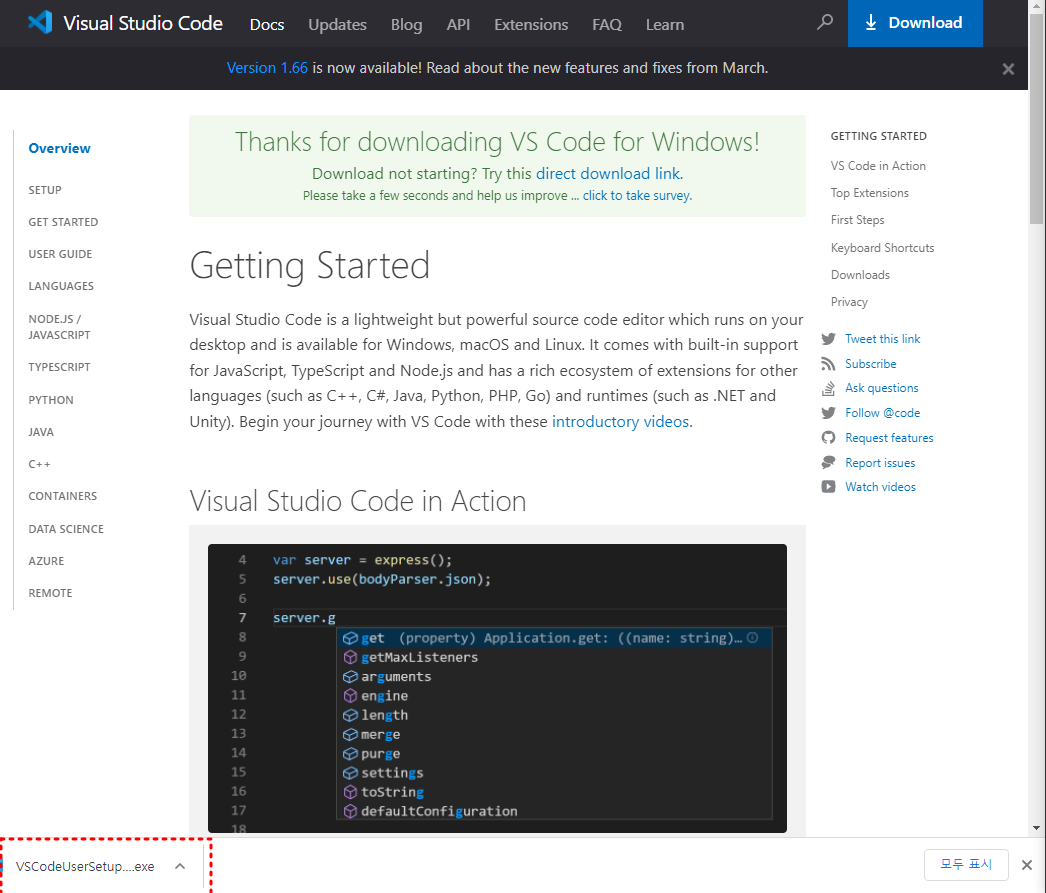Click the direct download link
The image size is (1046, 893).
pos(608,173)
